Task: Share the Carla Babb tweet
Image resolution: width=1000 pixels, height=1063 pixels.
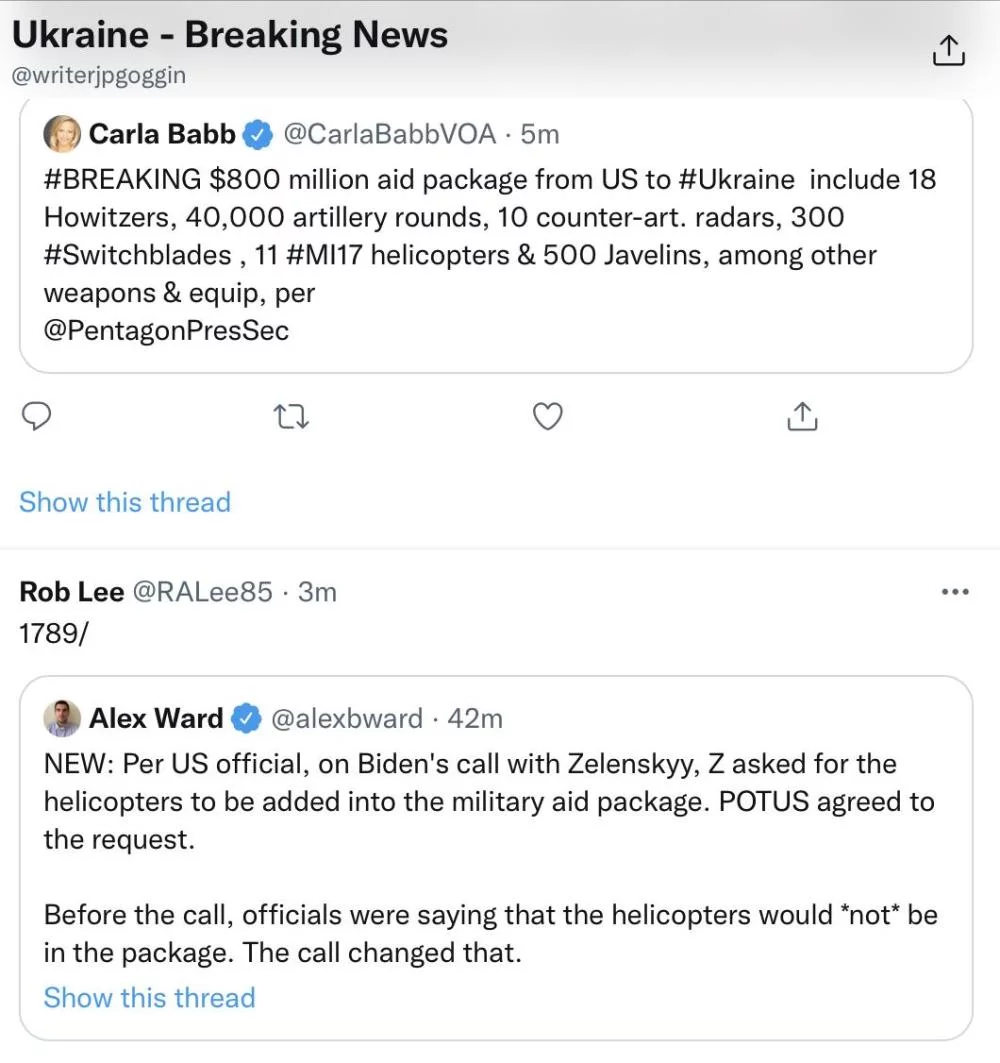Action: [x=802, y=416]
